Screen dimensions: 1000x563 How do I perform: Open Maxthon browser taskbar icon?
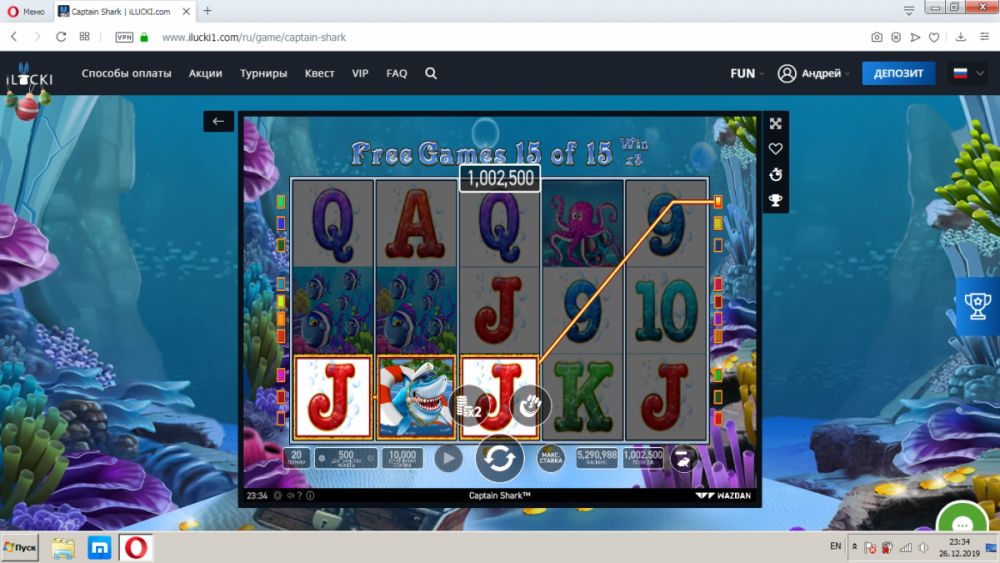99,548
